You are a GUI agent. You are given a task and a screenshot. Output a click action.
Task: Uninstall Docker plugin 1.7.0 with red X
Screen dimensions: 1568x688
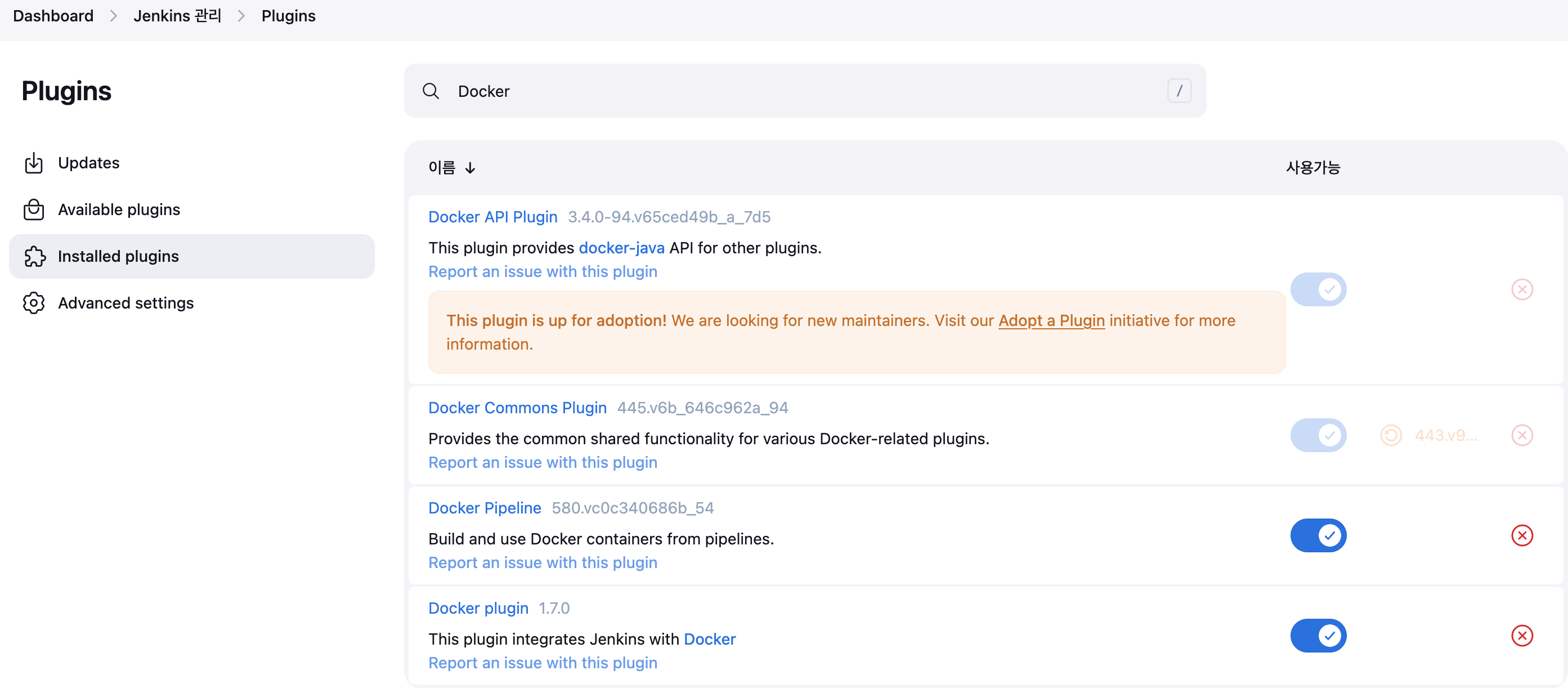tap(1522, 636)
